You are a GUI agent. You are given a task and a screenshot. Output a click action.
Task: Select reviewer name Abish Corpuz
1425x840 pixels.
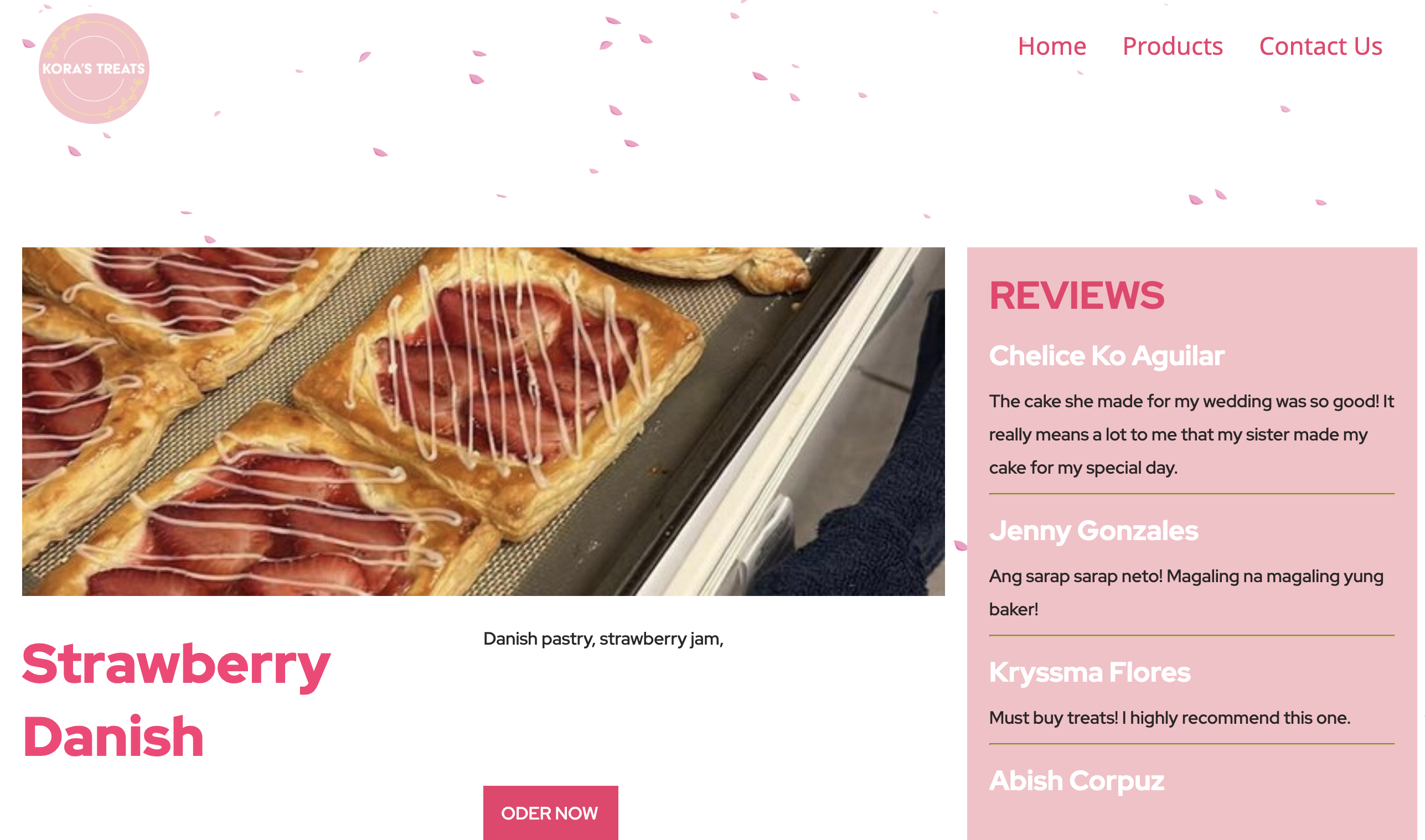coord(1076,781)
